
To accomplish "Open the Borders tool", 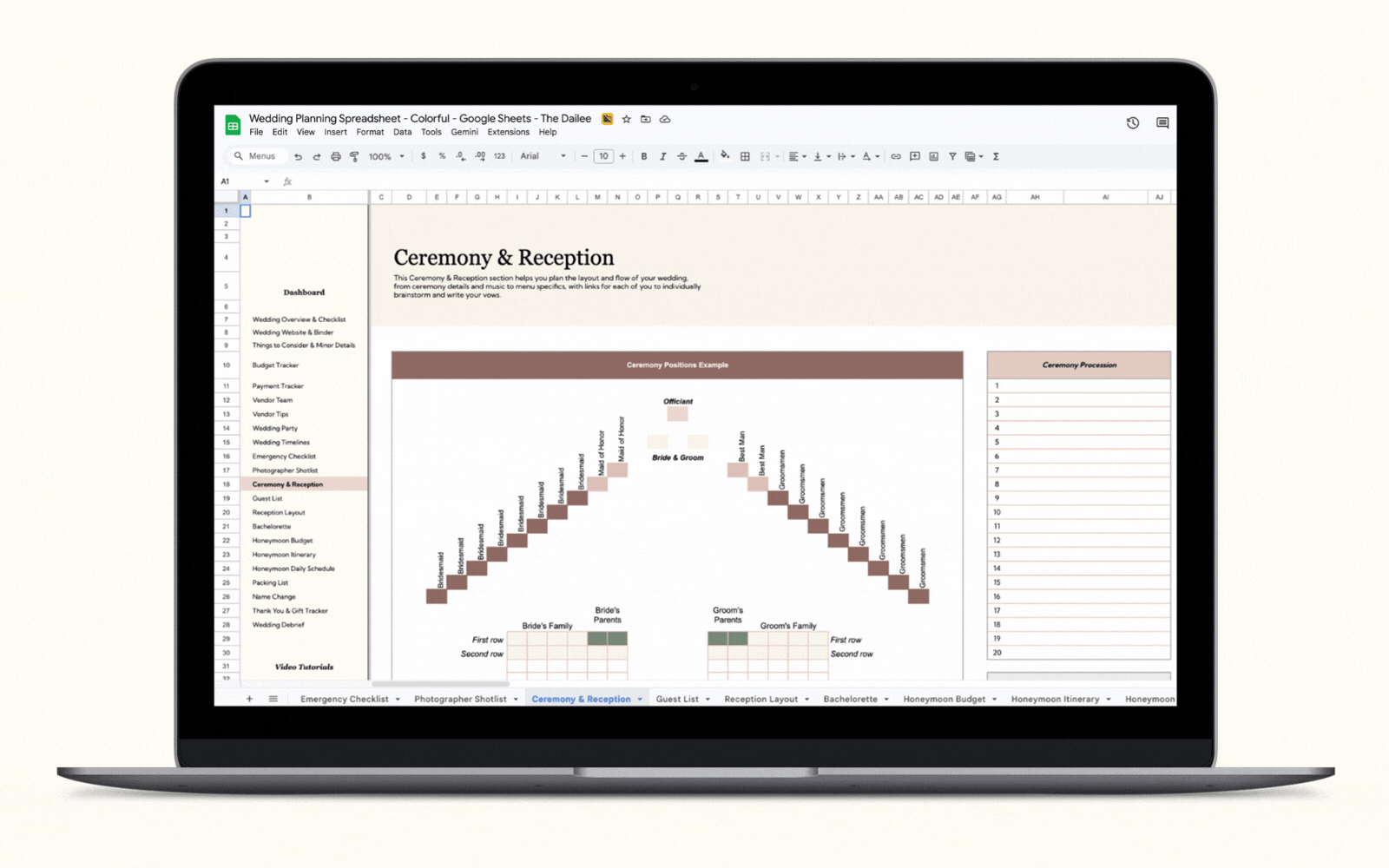I will [745, 157].
